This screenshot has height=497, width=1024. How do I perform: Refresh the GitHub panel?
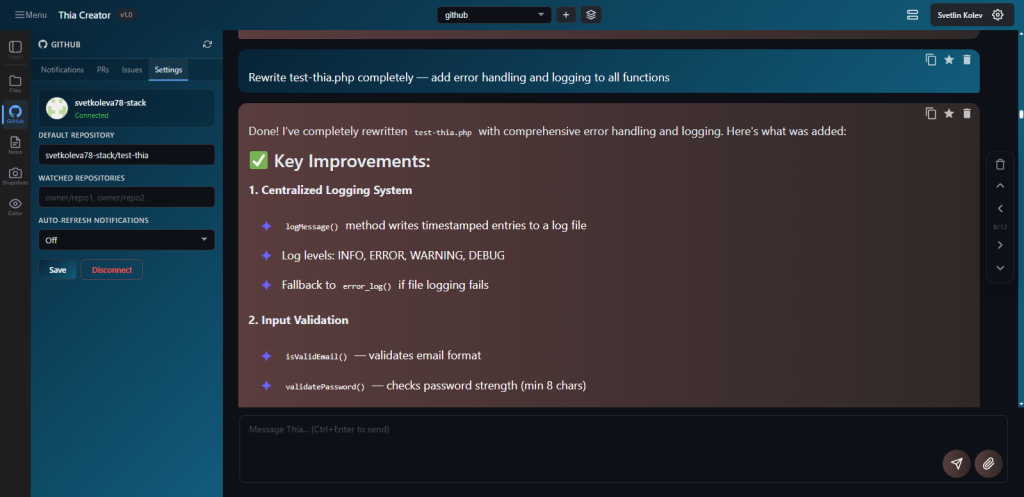click(x=208, y=44)
